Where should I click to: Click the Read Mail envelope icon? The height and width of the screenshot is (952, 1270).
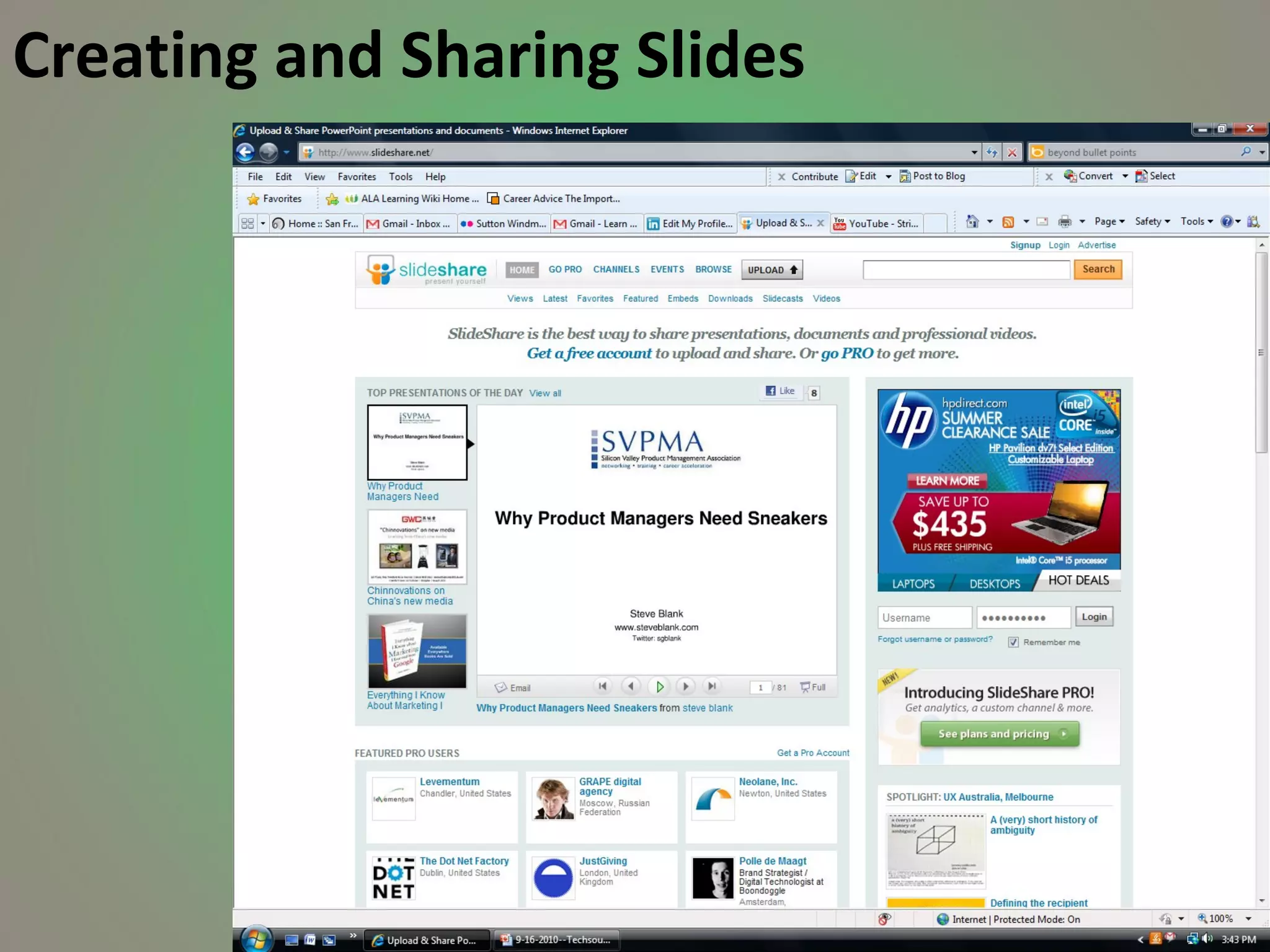click(1042, 221)
